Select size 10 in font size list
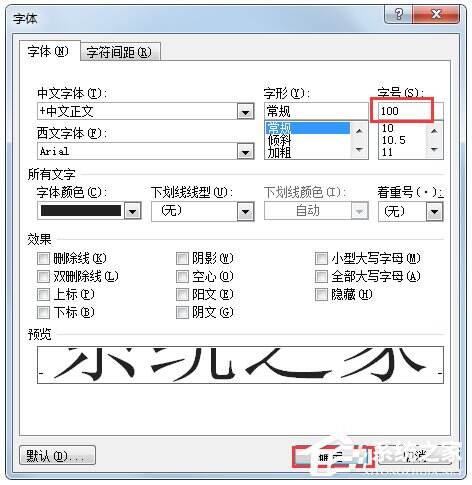Screen dimensions: 472x485 pyautogui.click(x=402, y=128)
